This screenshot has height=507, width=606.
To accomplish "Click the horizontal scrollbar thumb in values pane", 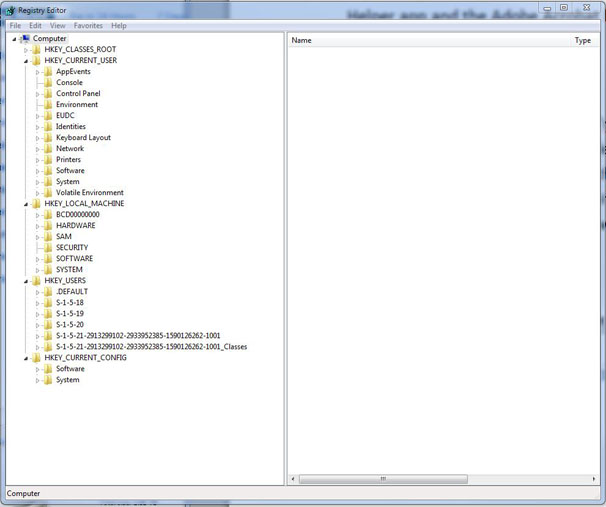I will tap(382, 479).
